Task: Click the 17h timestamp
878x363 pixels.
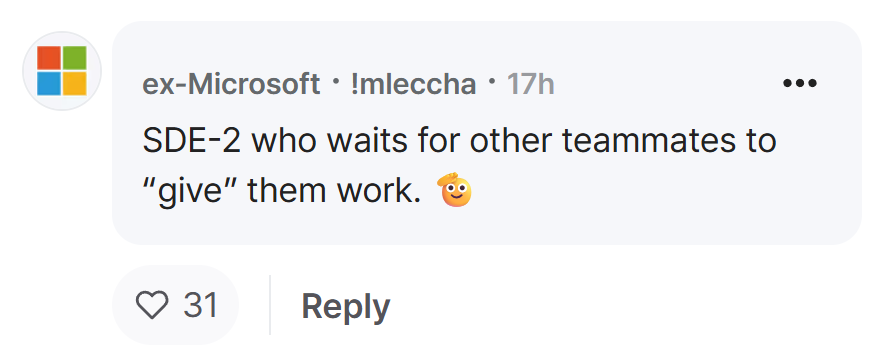Action: click(530, 85)
